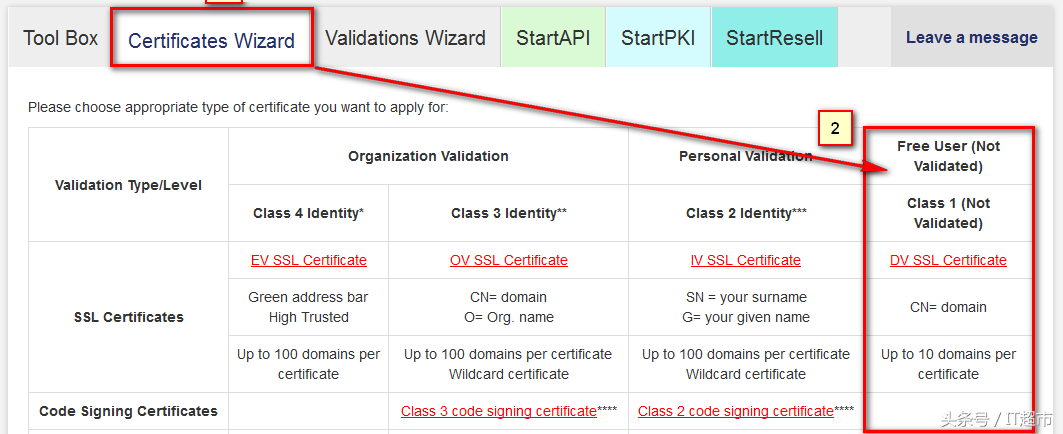Image resolution: width=1063 pixels, height=434 pixels.
Task: Open the Tool Box tab
Action: (x=60, y=38)
